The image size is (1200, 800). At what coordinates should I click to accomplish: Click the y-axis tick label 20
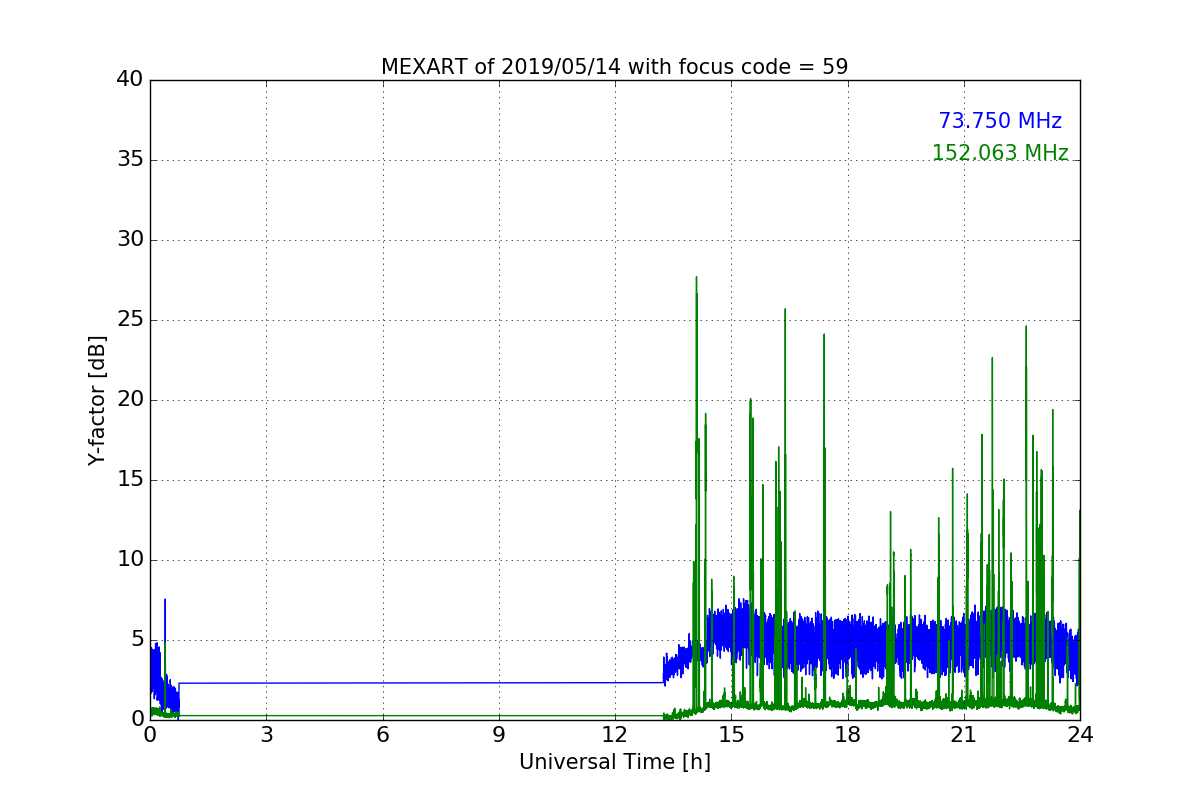[130, 400]
